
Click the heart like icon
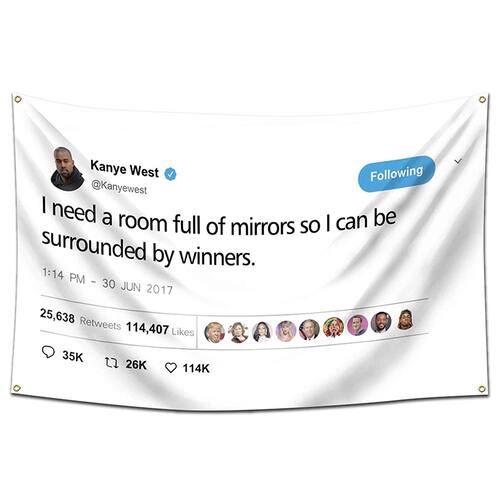(x=171, y=368)
